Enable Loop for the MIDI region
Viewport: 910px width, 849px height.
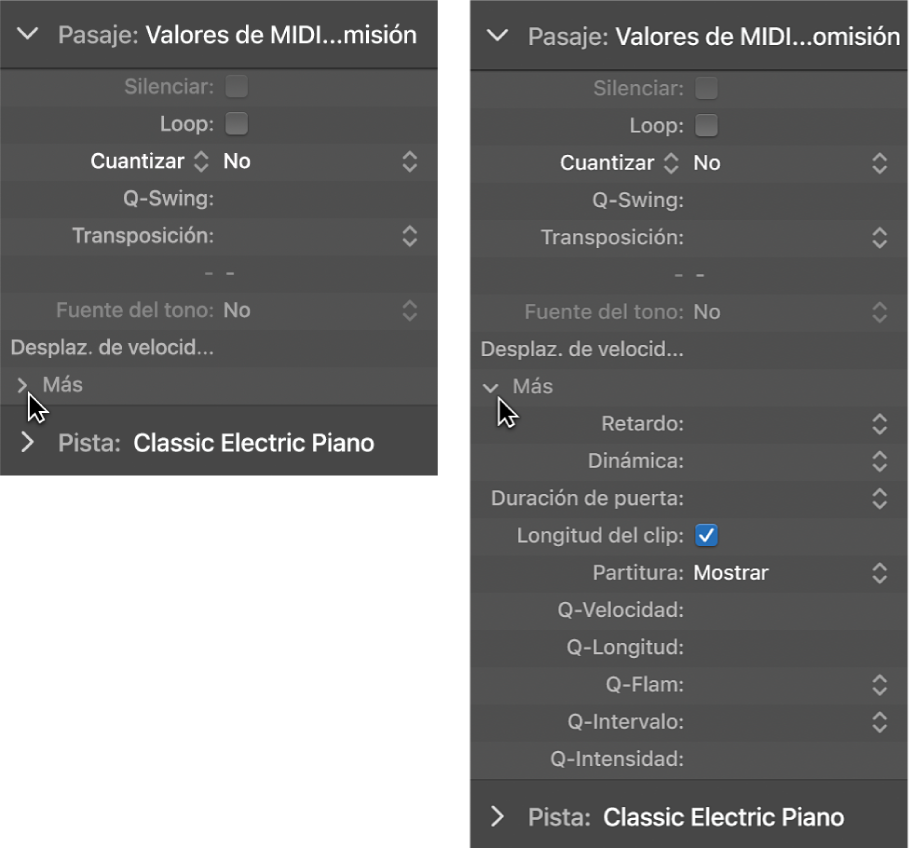click(x=237, y=124)
